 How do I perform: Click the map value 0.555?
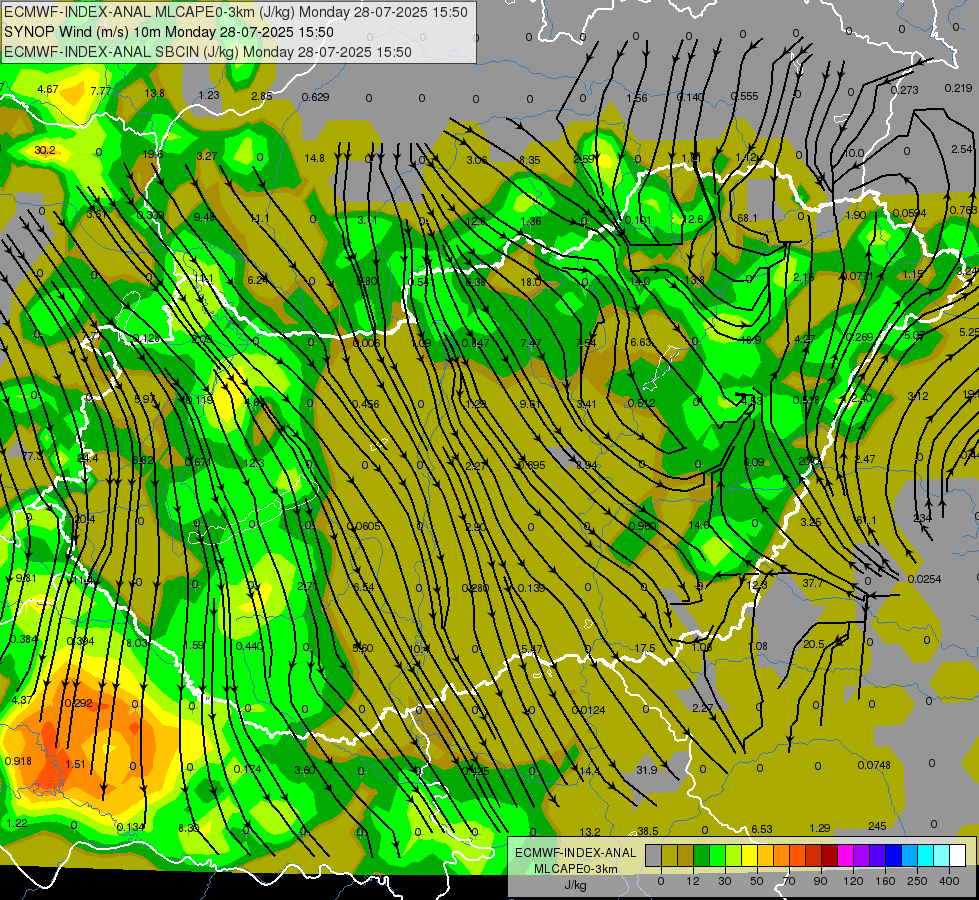click(744, 96)
